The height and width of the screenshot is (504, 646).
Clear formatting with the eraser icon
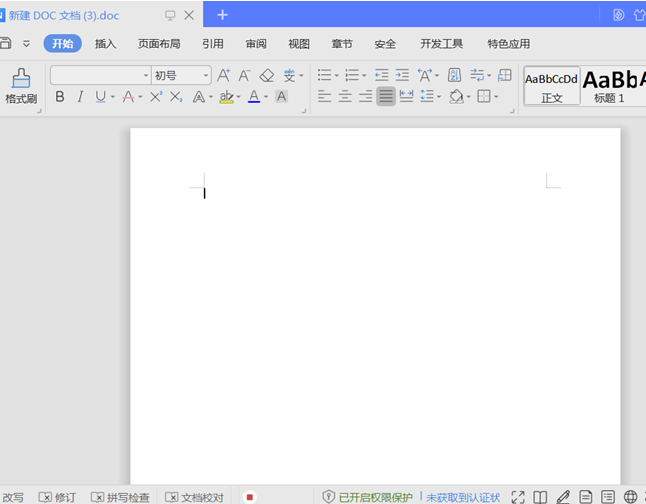pos(267,75)
